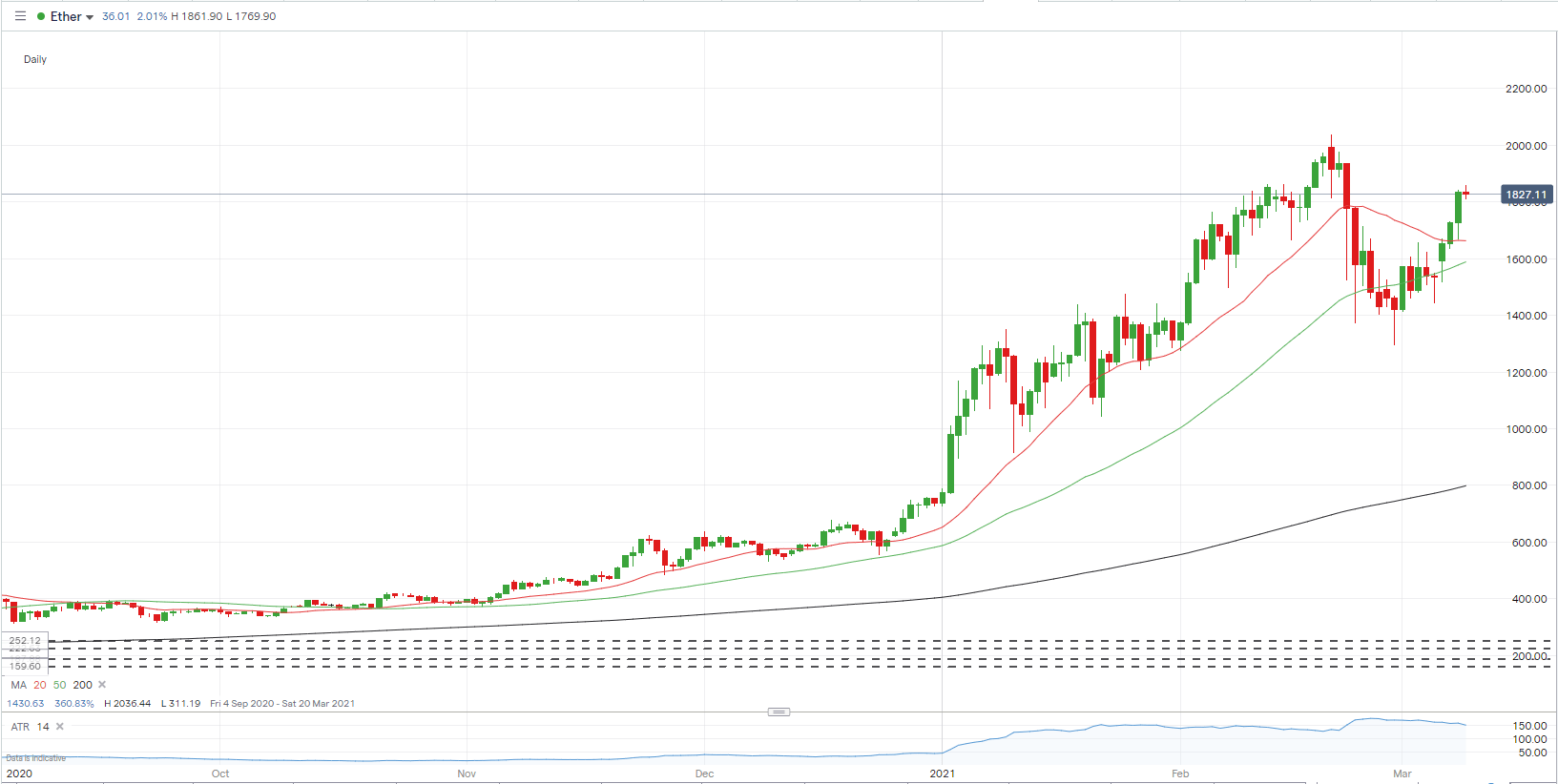The image size is (1558, 784).
Task: Click the 1430.63 range change value
Action: [26, 704]
